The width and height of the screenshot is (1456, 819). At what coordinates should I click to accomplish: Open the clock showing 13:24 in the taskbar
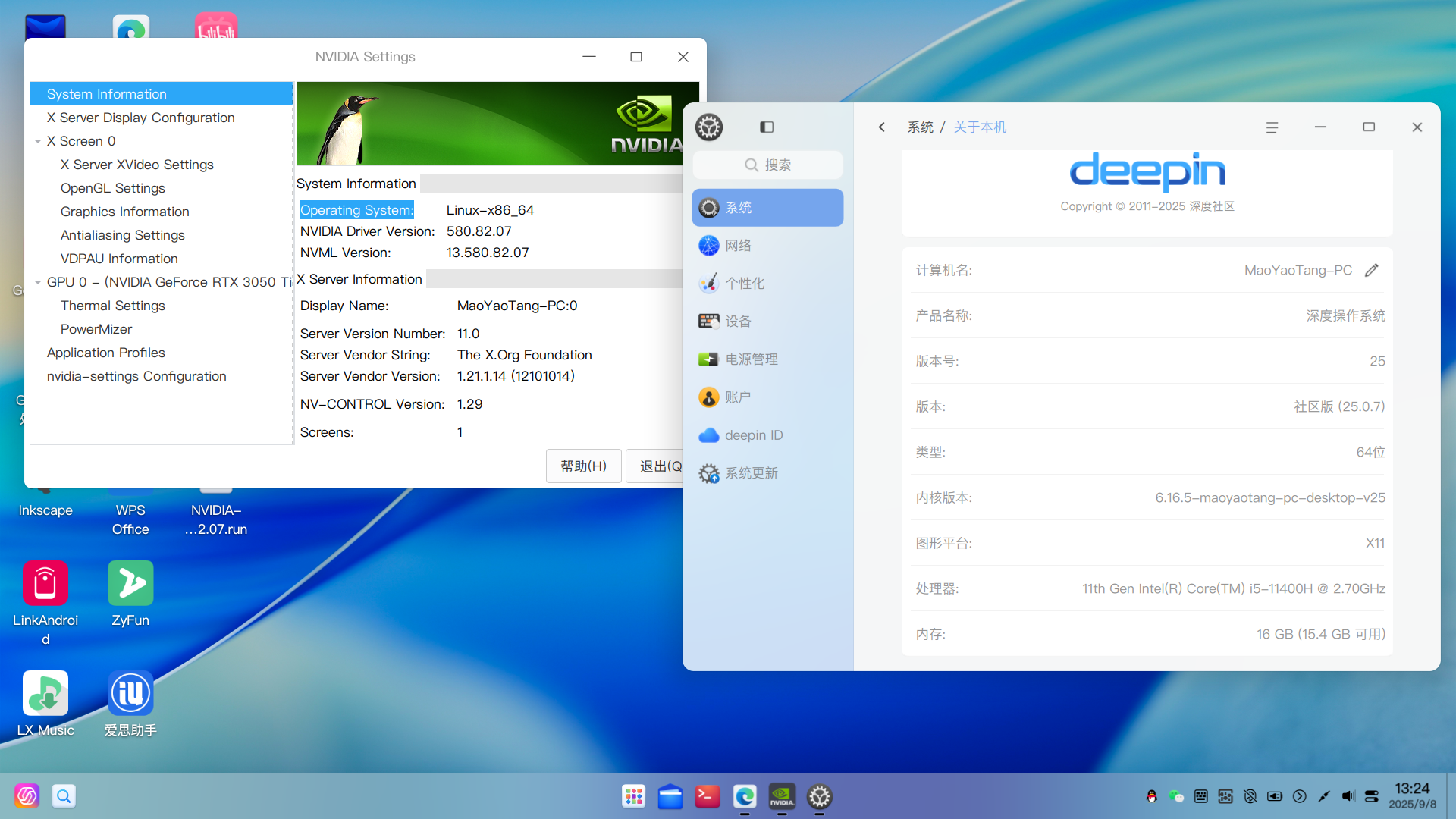point(1412,795)
